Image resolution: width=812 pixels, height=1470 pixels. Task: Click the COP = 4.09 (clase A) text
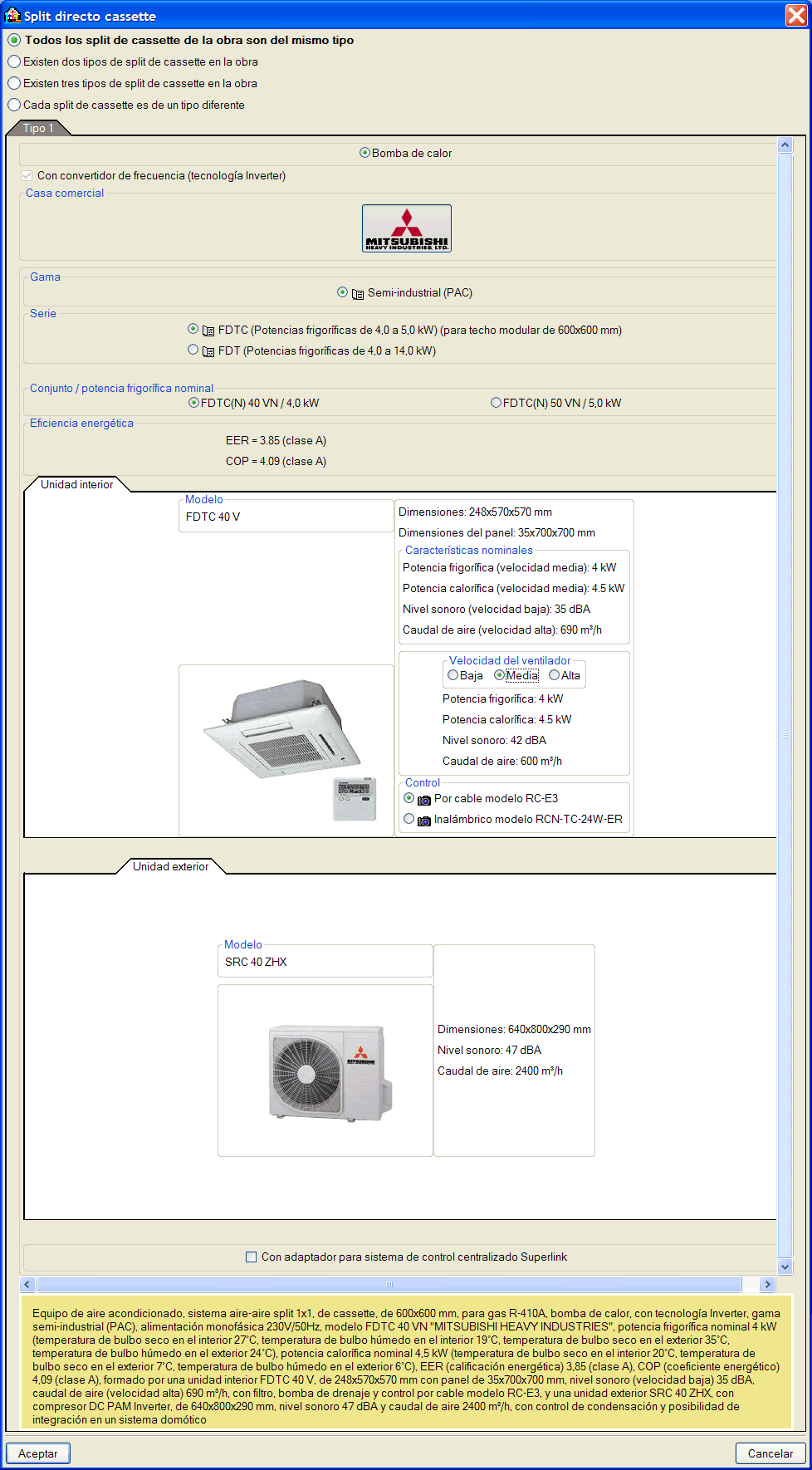tap(276, 462)
